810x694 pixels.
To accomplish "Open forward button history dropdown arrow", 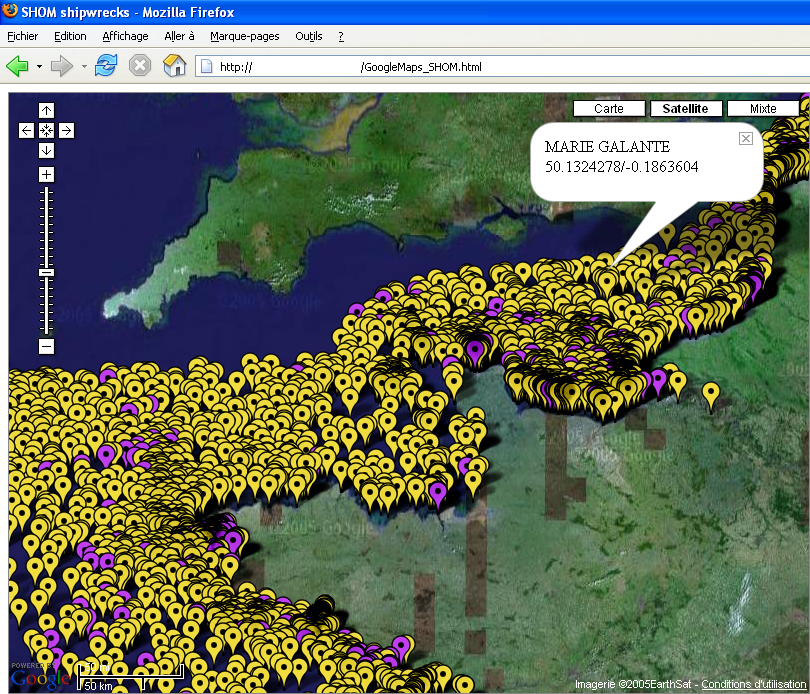I will [84, 67].
